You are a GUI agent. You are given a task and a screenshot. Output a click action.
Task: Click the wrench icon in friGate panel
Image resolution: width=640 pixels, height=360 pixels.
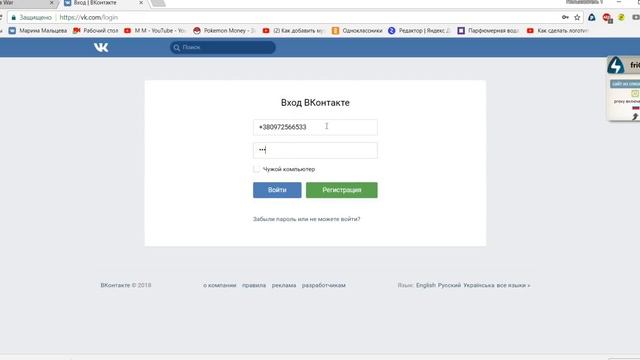[x=635, y=117]
